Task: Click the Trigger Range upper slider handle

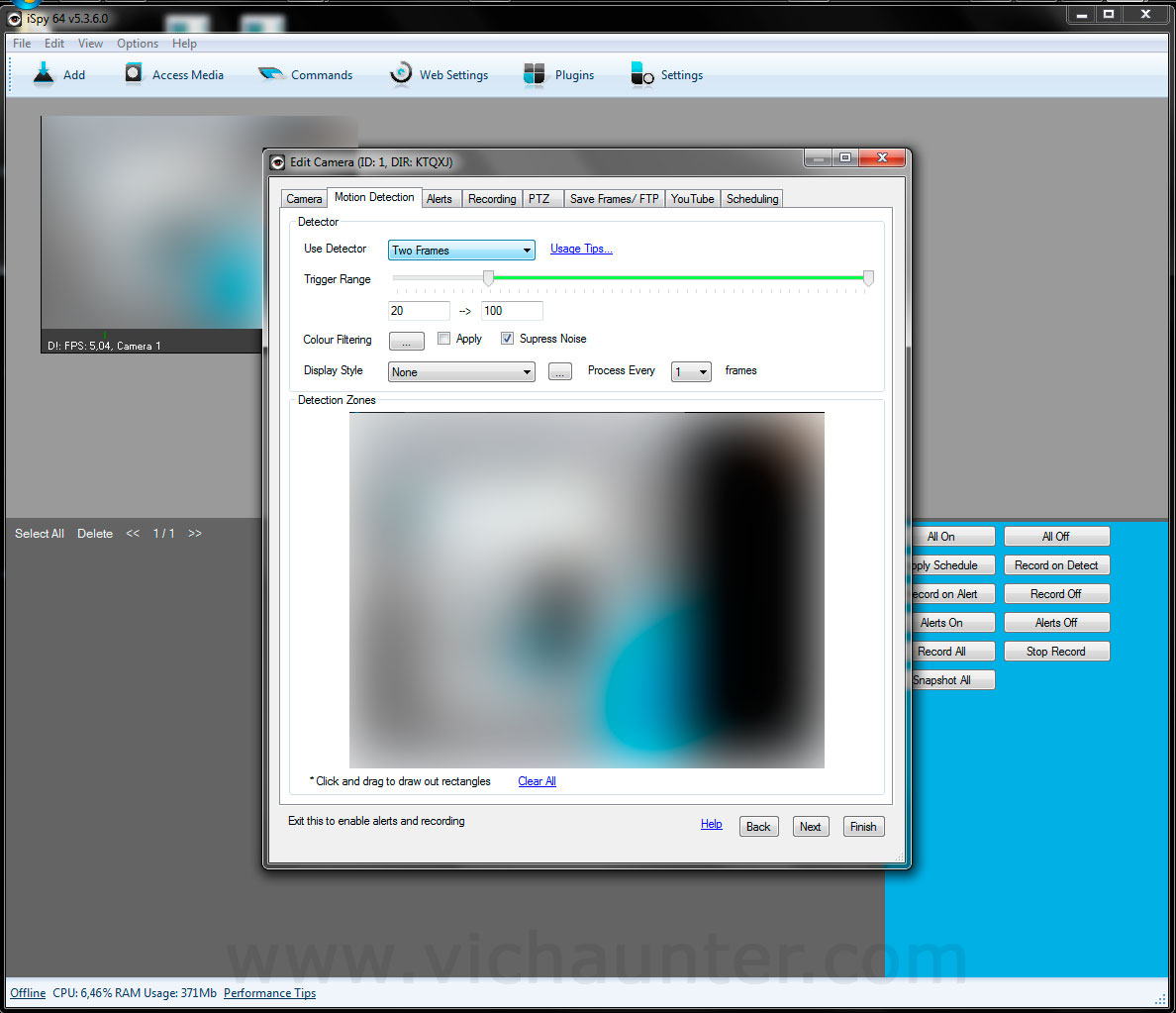Action: [x=868, y=278]
